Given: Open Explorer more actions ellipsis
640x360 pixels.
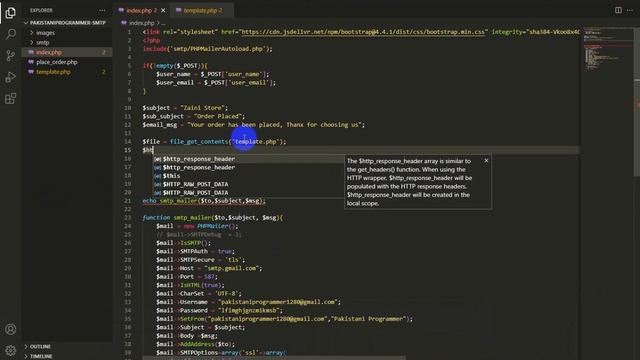Looking at the screenshot, I should pyautogui.click(x=102, y=10).
